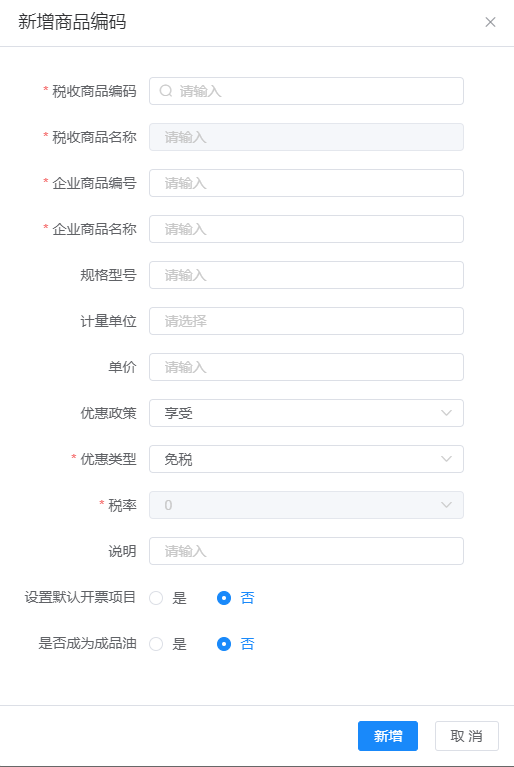Select 是 for 设置默认开票项目
Screen dimensions: 514x767
[x=156, y=598]
